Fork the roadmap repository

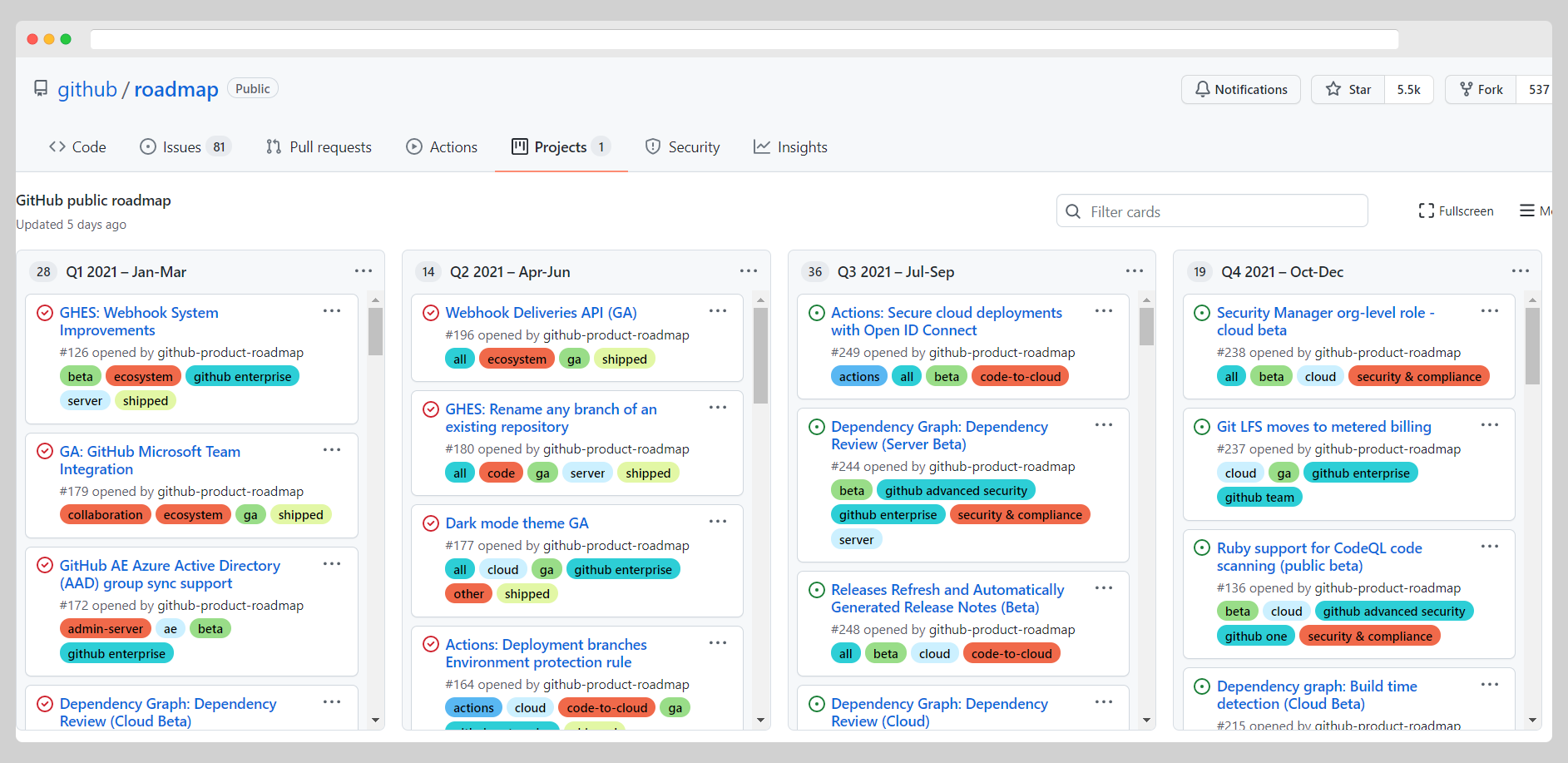pos(1481,89)
